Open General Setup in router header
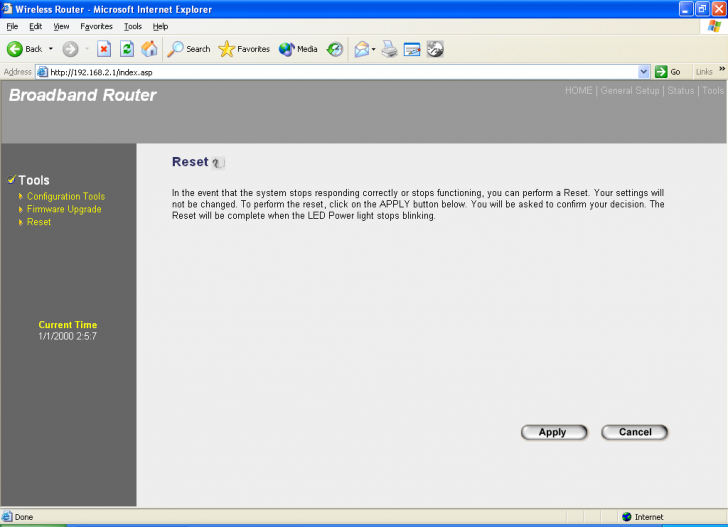The height and width of the screenshot is (527, 728). (630, 91)
